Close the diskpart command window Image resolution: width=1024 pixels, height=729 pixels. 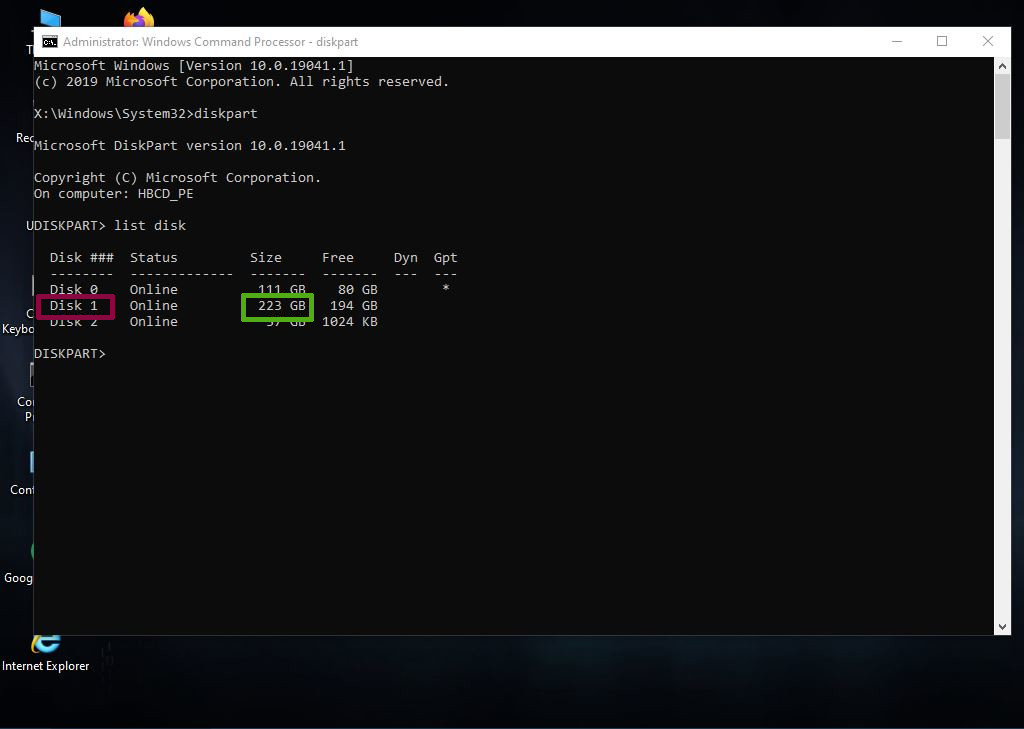(x=988, y=42)
